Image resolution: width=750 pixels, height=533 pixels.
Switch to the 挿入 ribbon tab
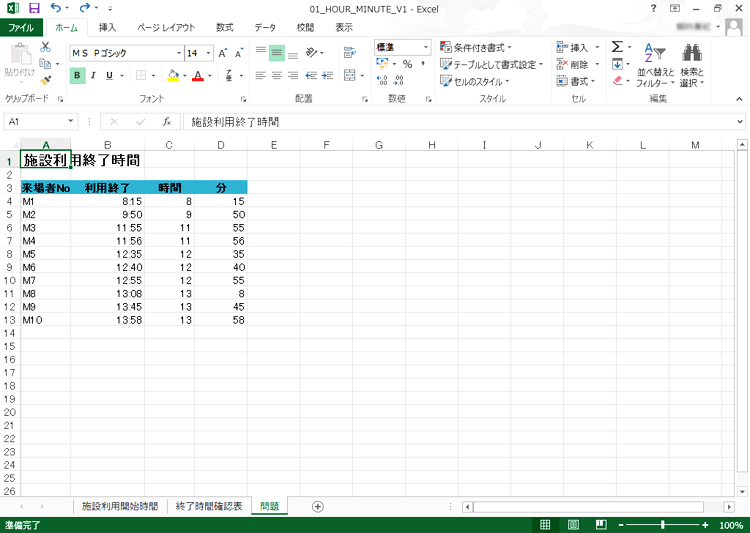click(x=107, y=27)
